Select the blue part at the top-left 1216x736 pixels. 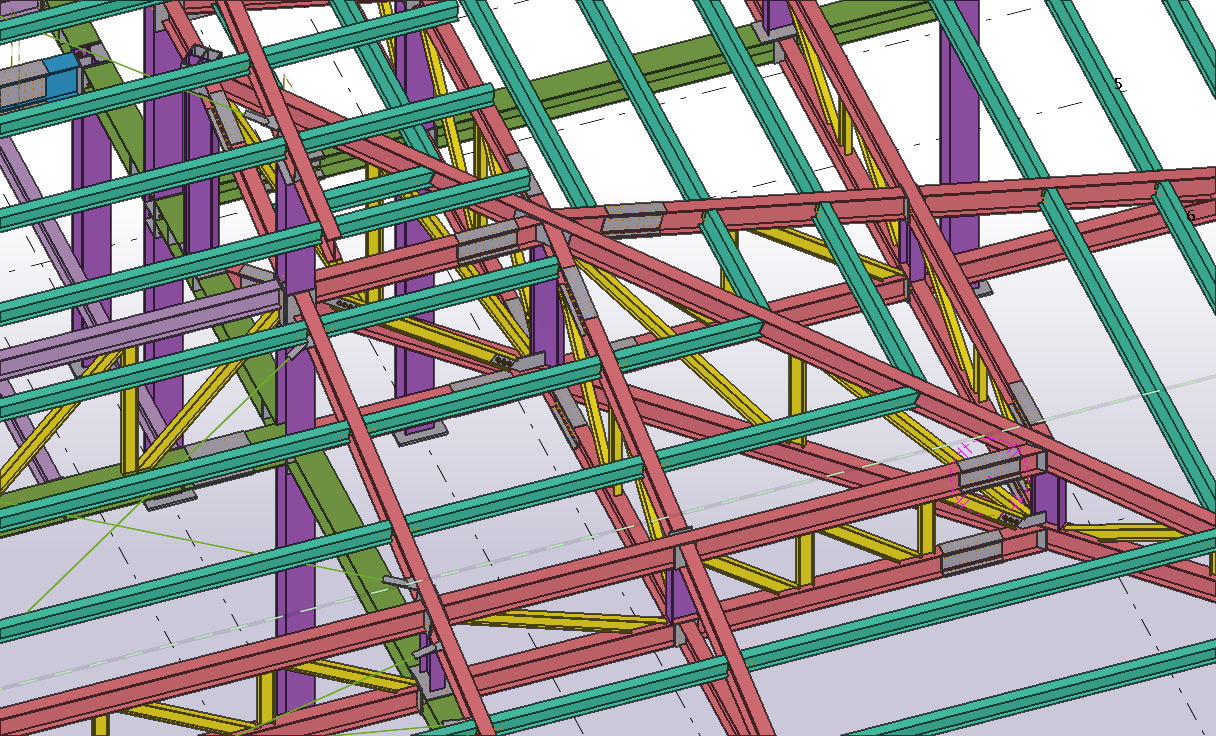point(60,76)
